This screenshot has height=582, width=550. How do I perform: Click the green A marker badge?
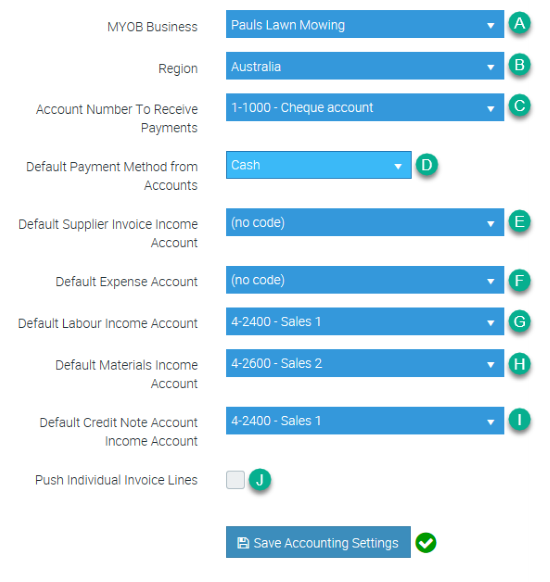click(x=519, y=23)
